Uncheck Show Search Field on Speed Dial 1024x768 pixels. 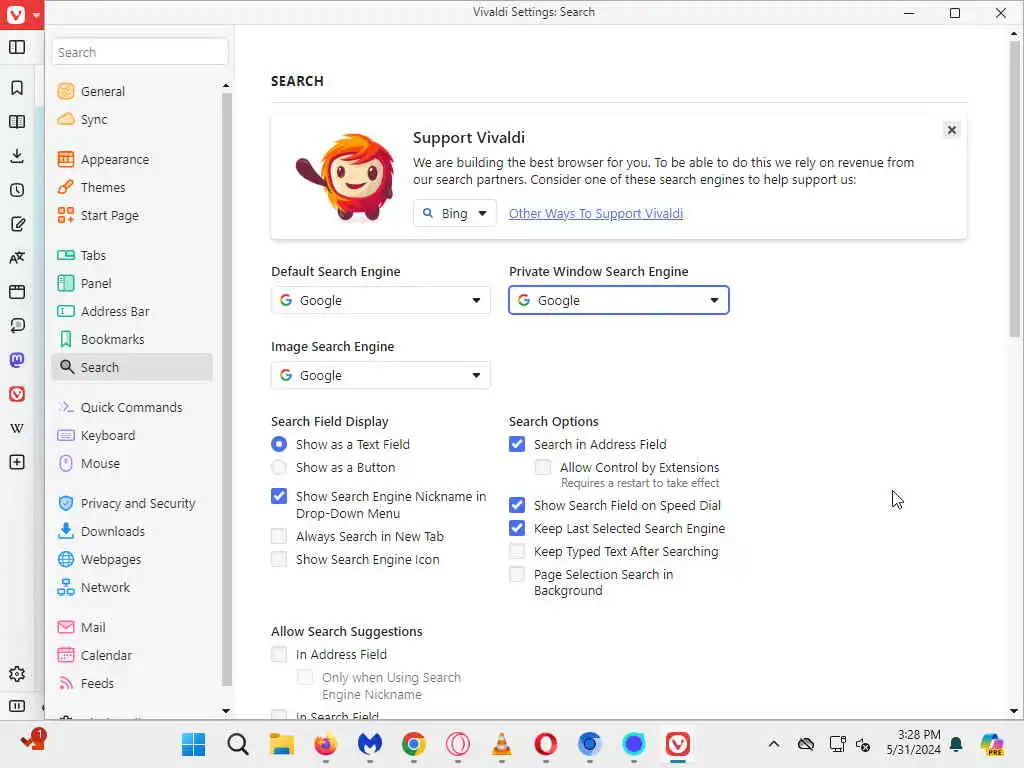tap(517, 505)
